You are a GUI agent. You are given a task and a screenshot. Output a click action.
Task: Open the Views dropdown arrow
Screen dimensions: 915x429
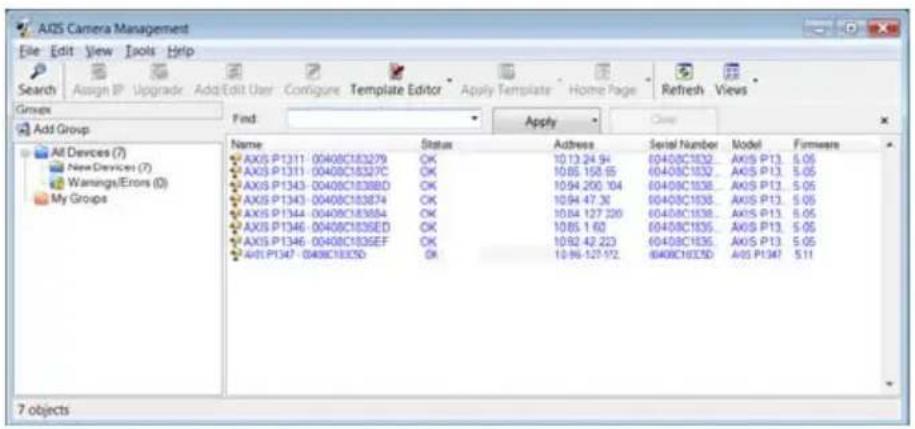(x=755, y=79)
